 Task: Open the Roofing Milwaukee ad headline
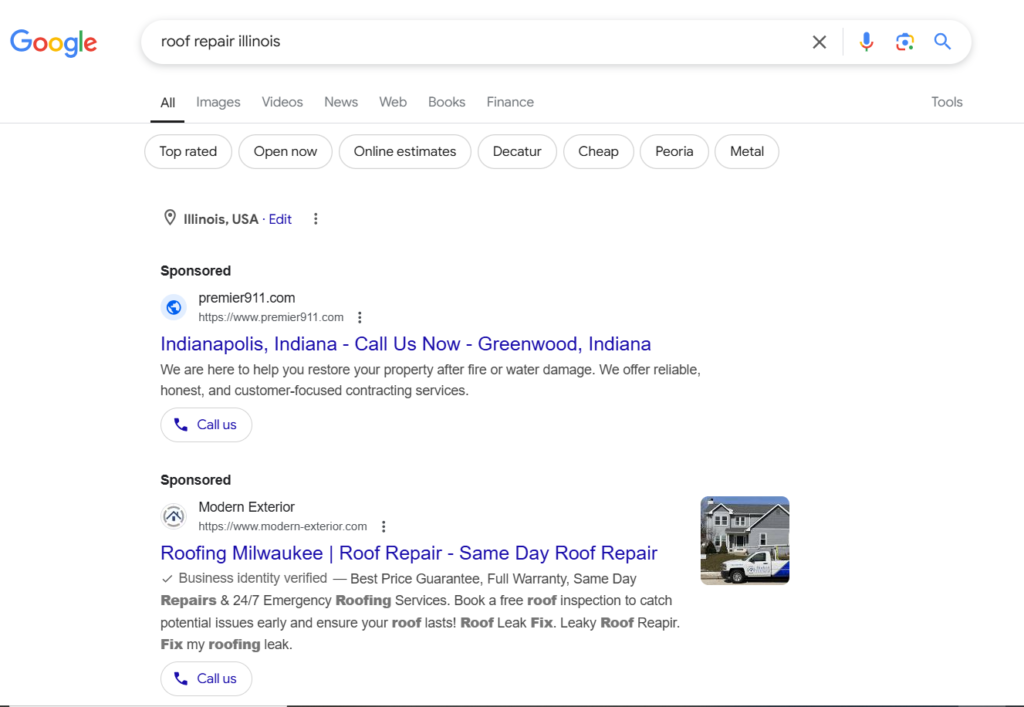409,553
